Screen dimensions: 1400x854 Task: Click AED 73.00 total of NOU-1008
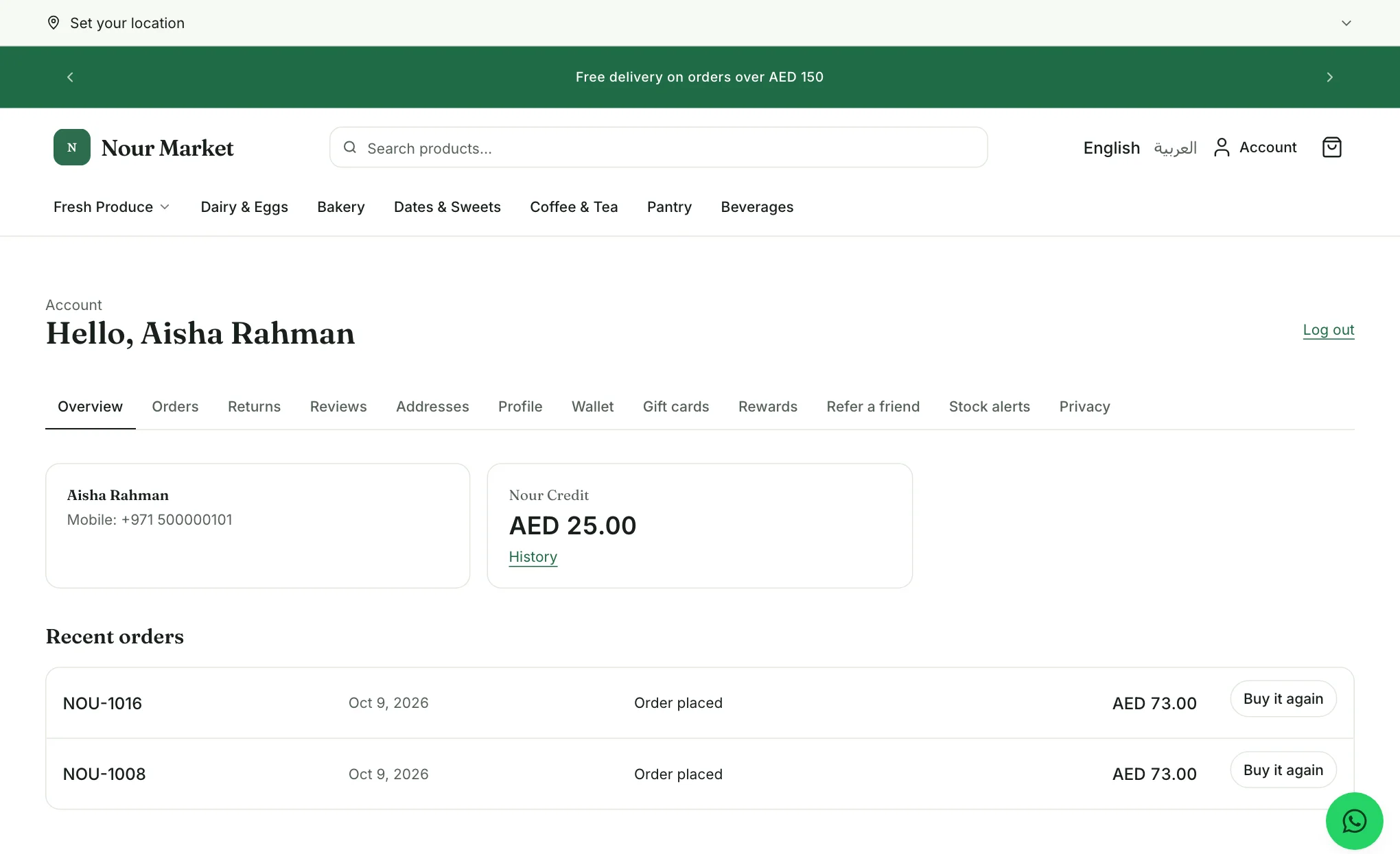[x=1154, y=774]
